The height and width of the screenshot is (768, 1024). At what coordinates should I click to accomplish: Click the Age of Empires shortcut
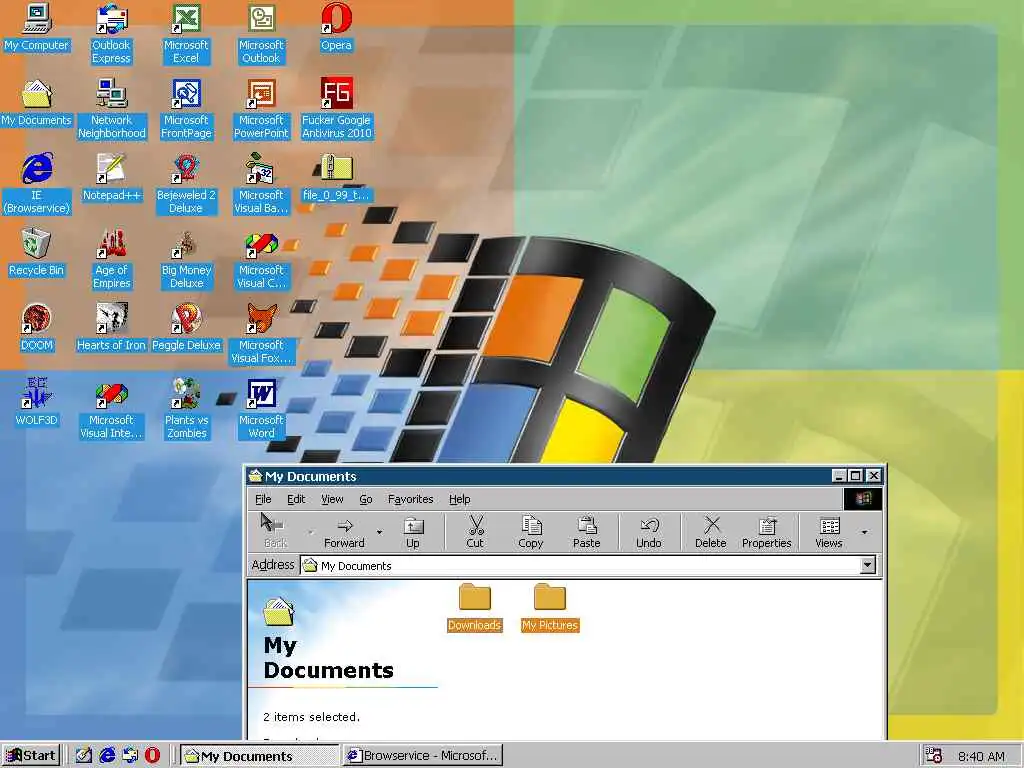click(112, 259)
